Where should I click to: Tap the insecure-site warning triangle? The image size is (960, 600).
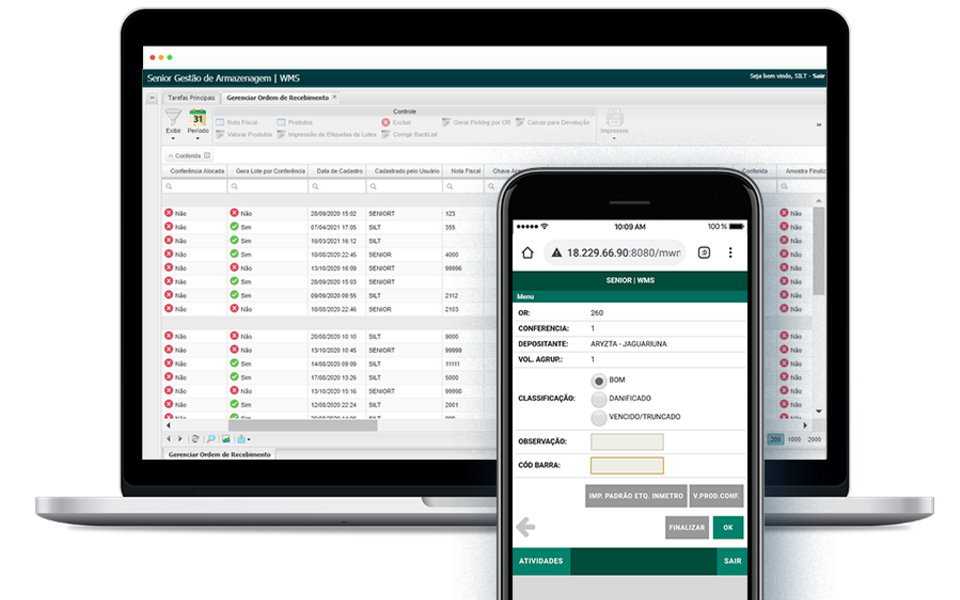point(556,252)
